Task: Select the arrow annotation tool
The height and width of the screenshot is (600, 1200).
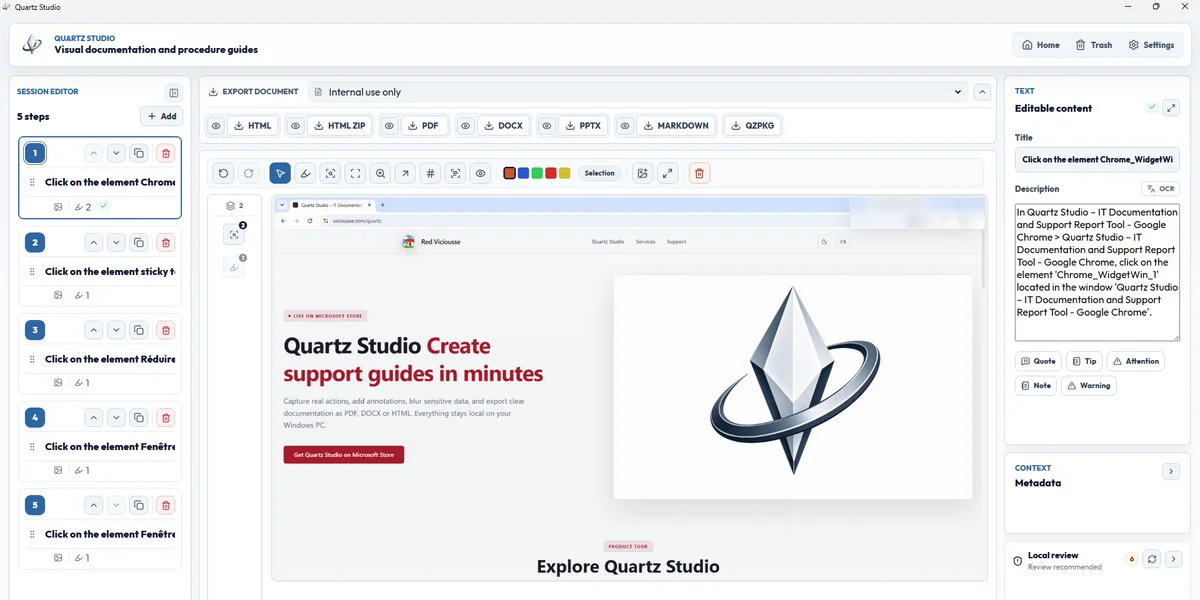Action: pyautogui.click(x=405, y=173)
